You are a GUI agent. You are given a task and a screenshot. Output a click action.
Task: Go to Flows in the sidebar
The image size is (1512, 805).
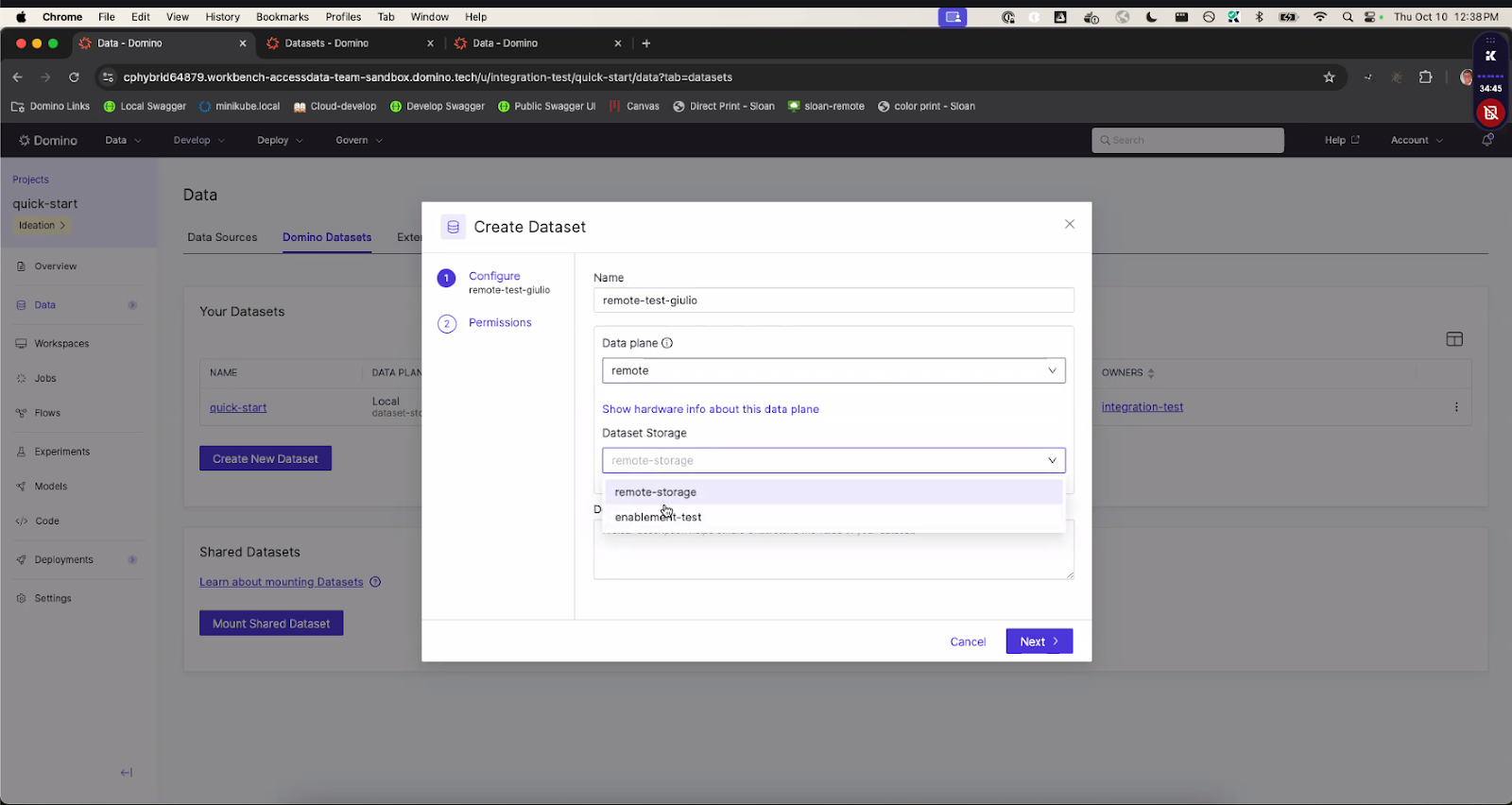coord(47,413)
